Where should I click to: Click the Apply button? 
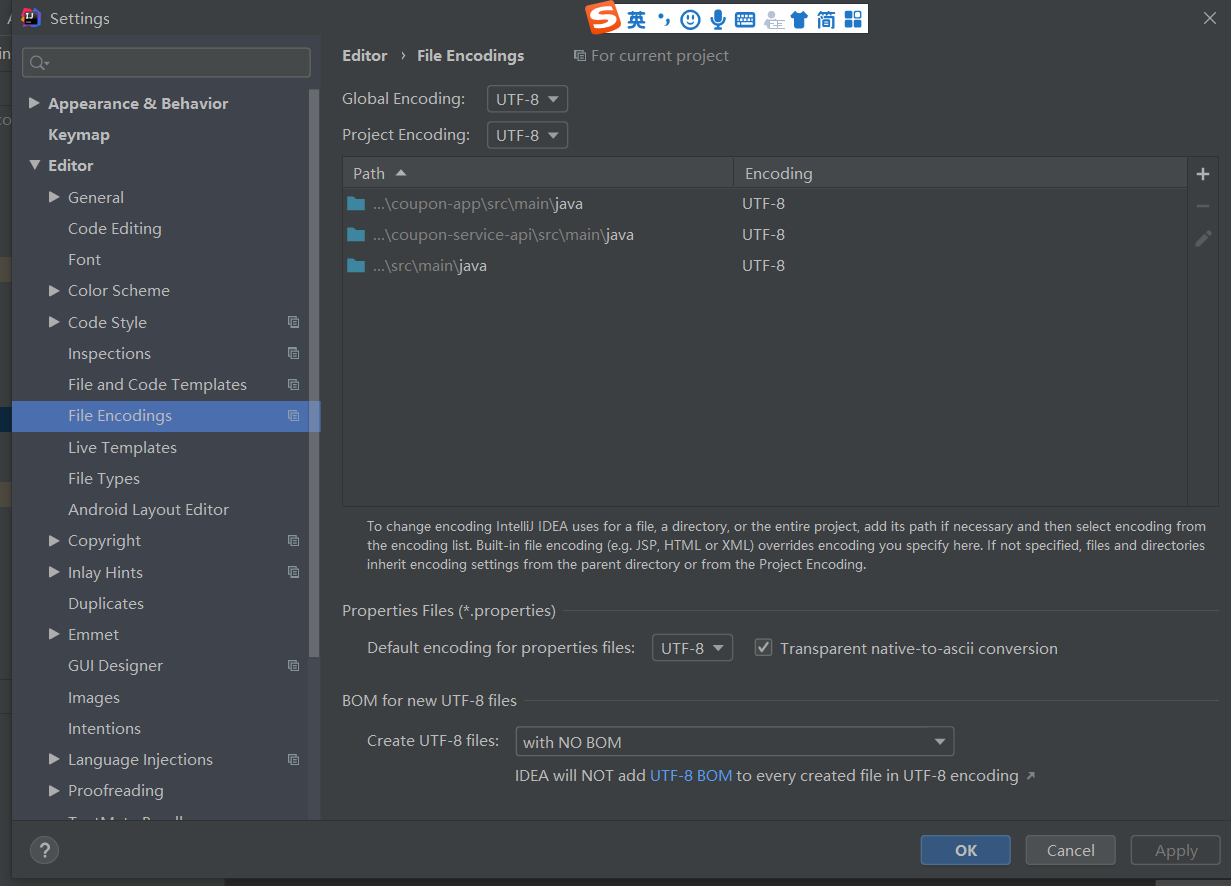coord(1176,850)
